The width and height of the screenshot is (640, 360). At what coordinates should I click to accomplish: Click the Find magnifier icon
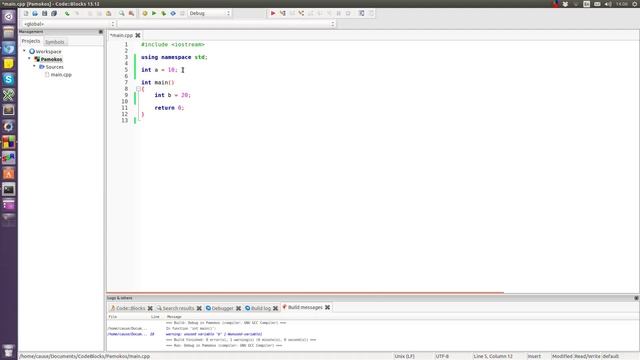click(122, 13)
